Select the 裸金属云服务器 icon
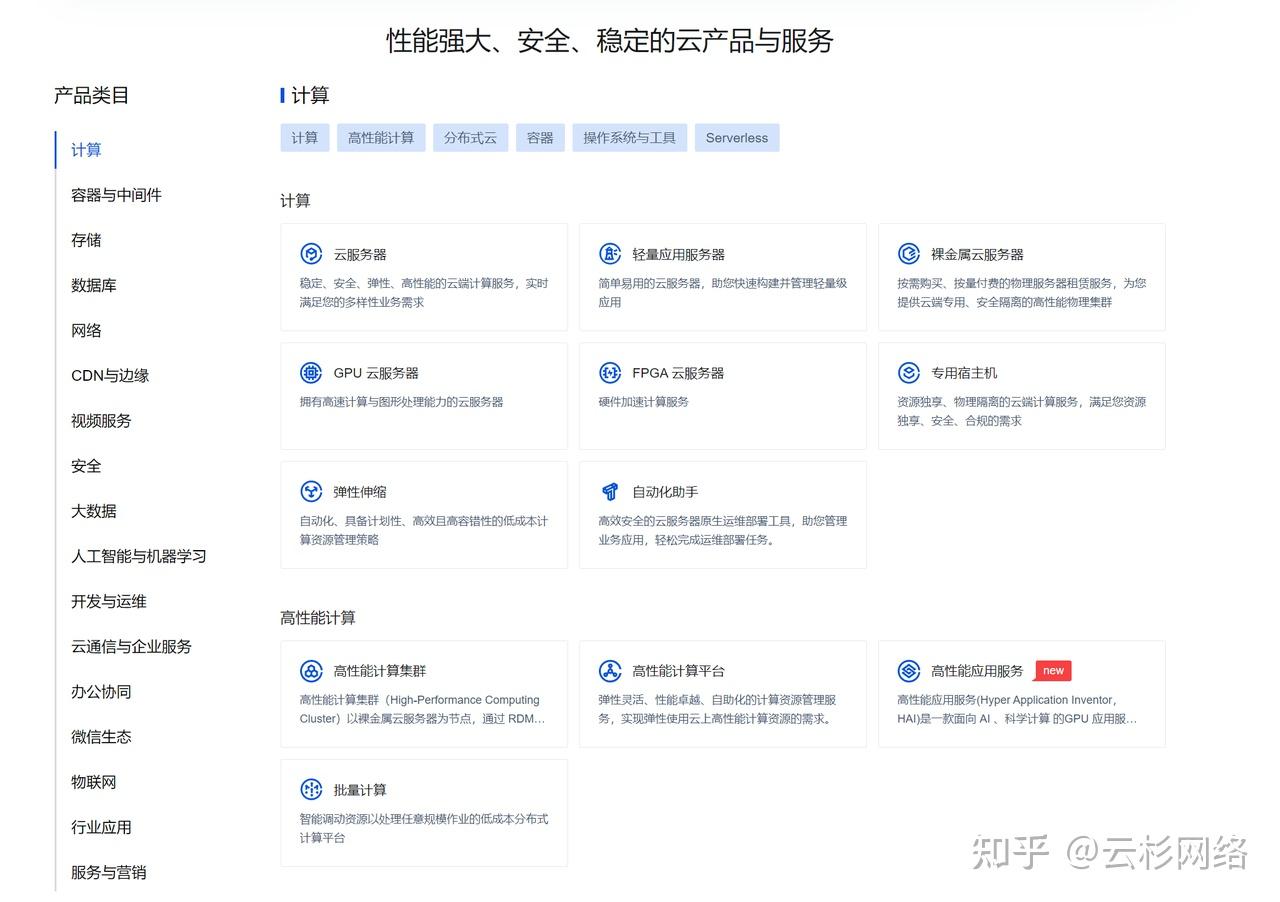 (x=909, y=253)
